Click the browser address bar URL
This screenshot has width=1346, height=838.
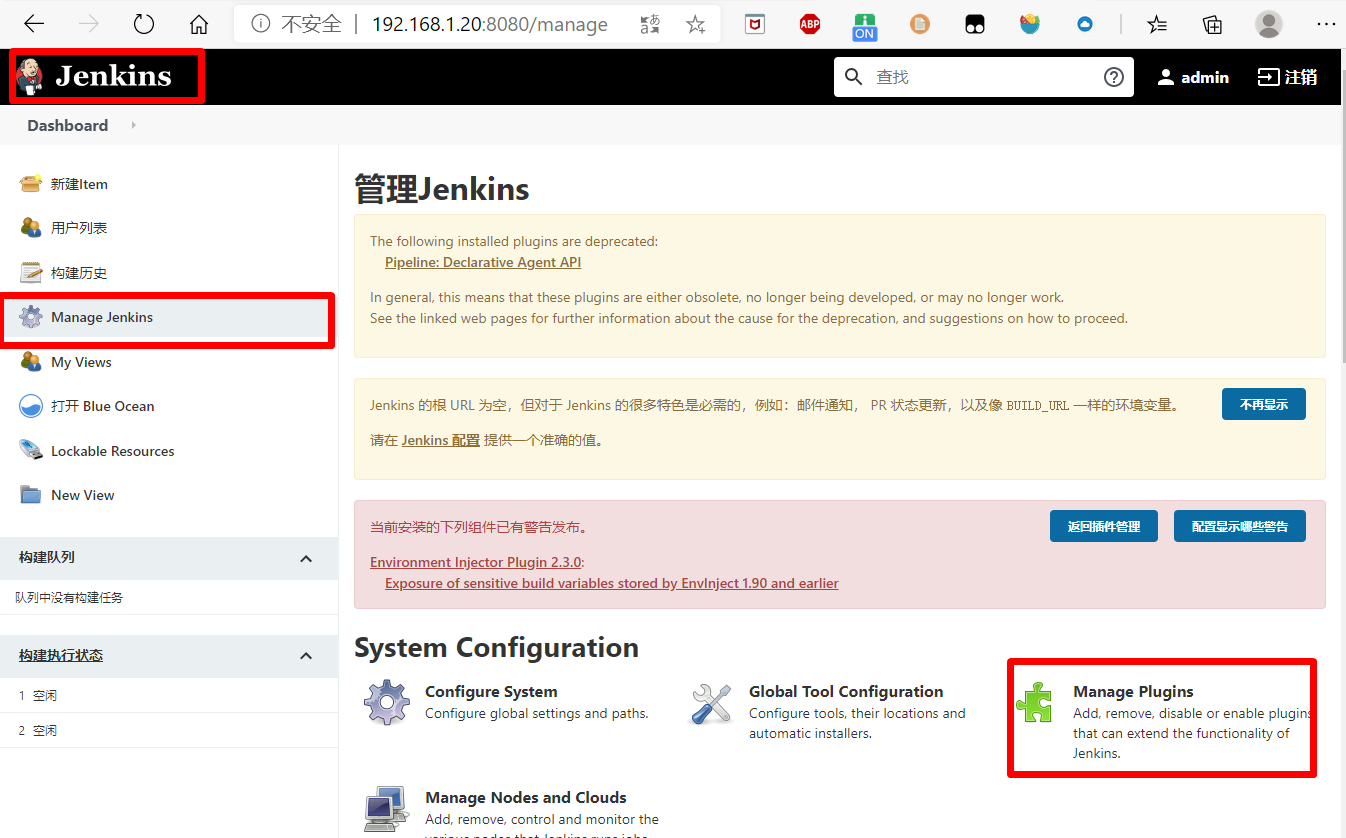489,24
